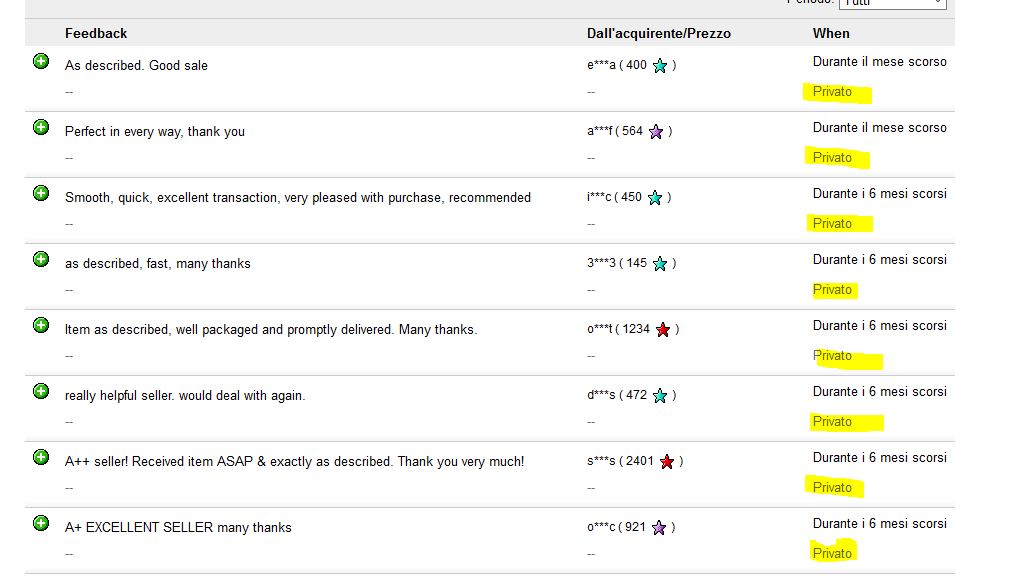Viewport: 1027px width, 581px height.
Task: Click the purple star beside o***c (921)
Action: point(659,528)
